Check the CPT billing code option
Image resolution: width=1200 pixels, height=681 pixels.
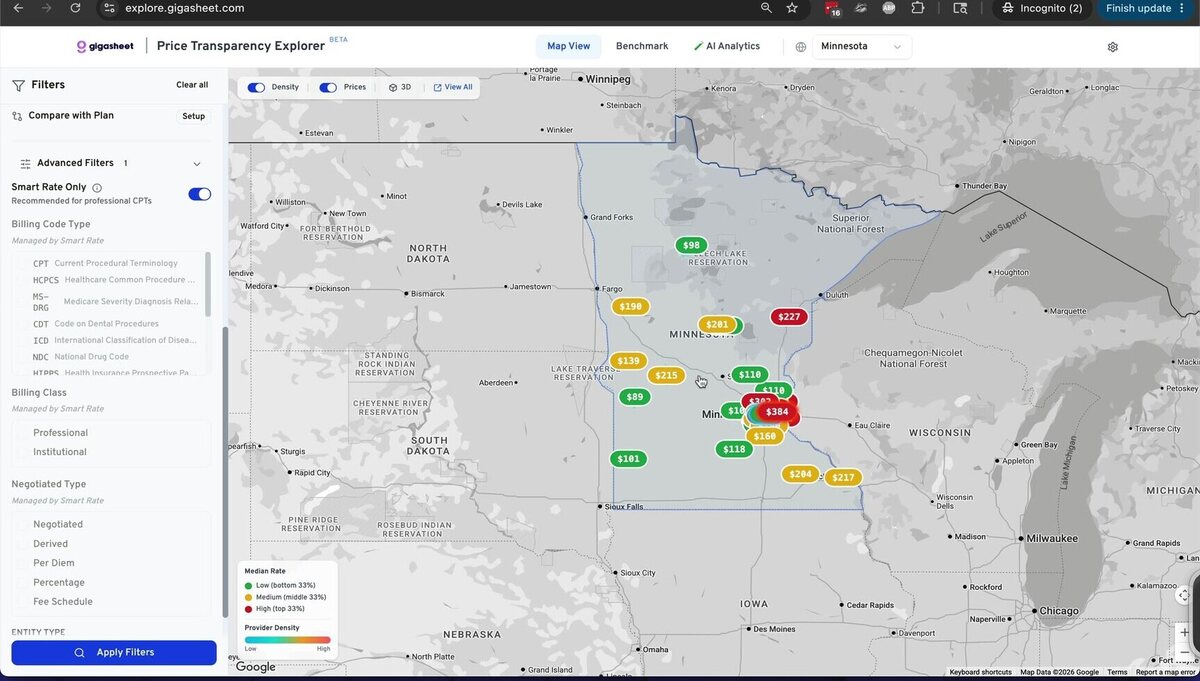24,264
